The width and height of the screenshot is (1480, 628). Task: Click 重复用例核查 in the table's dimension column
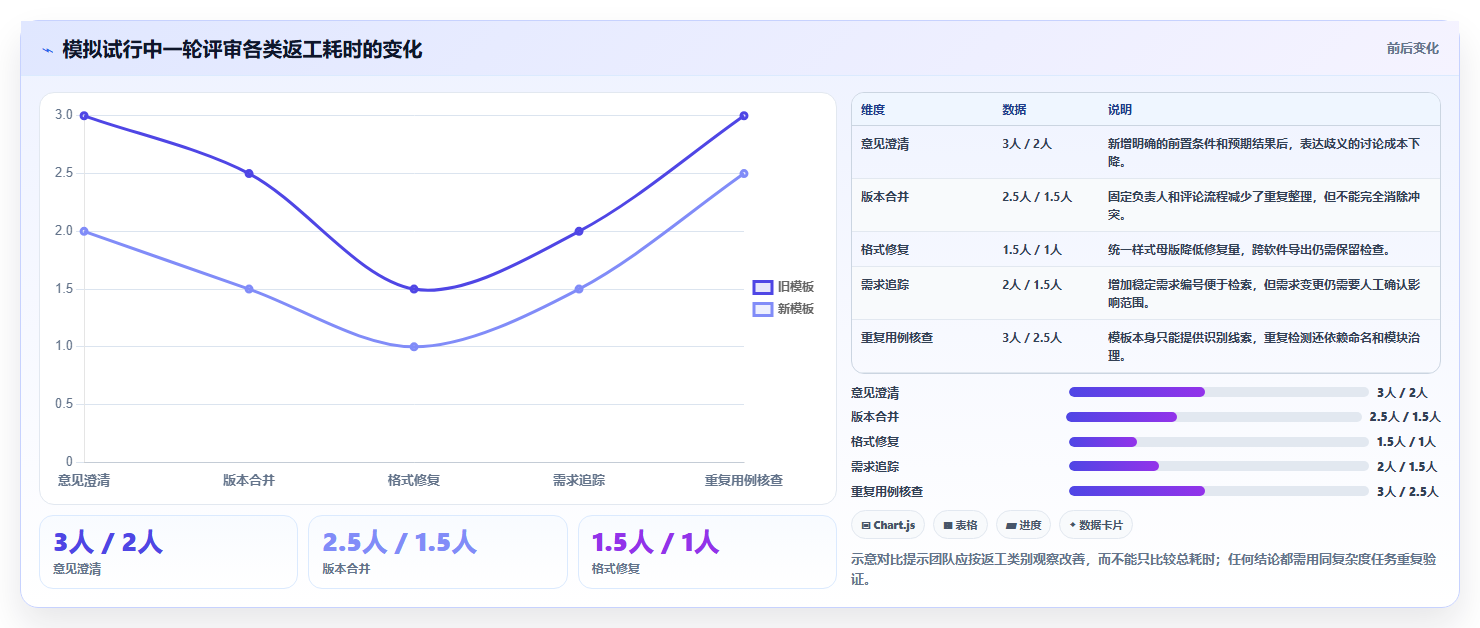[x=897, y=338]
